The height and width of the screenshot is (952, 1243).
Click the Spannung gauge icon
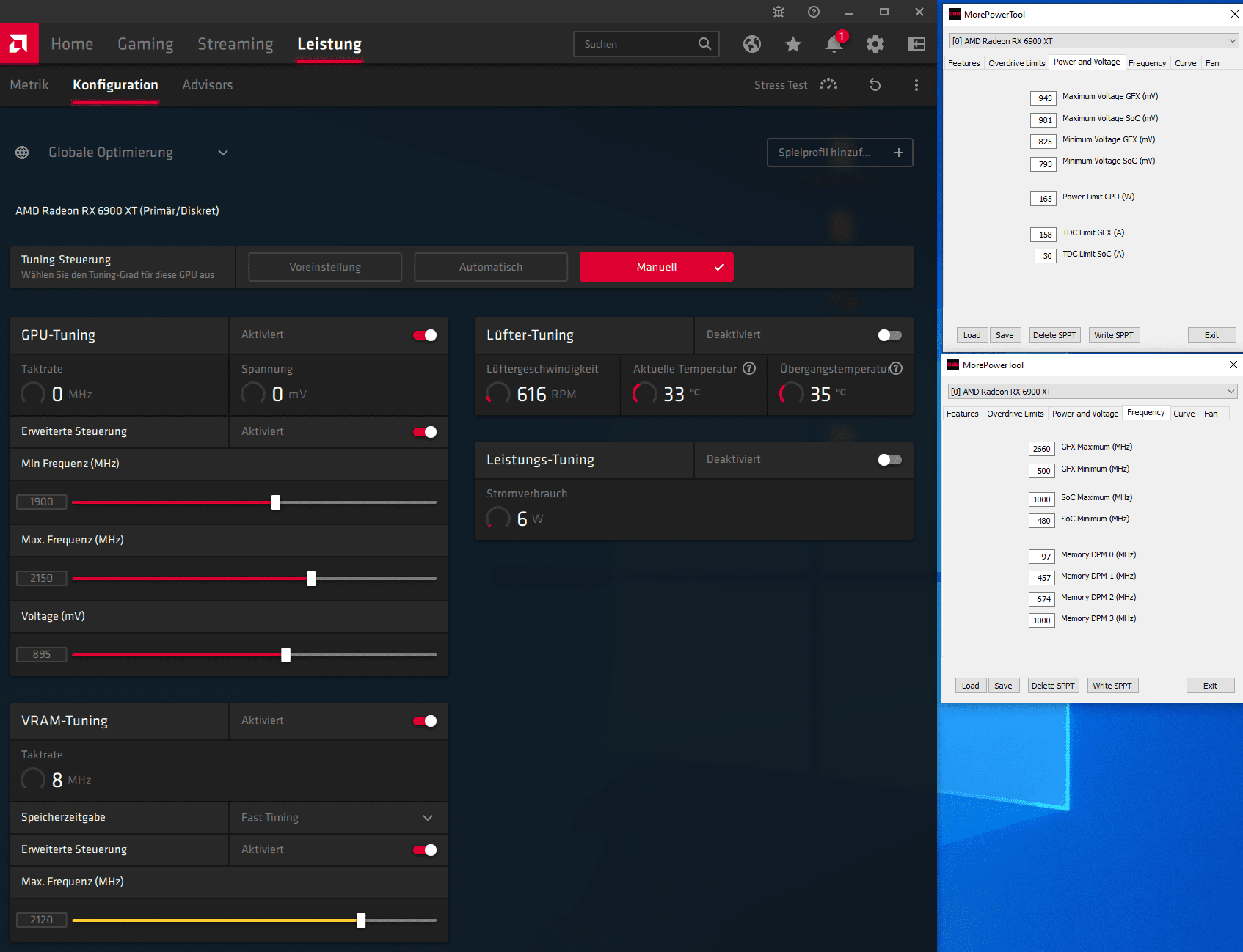[253, 394]
